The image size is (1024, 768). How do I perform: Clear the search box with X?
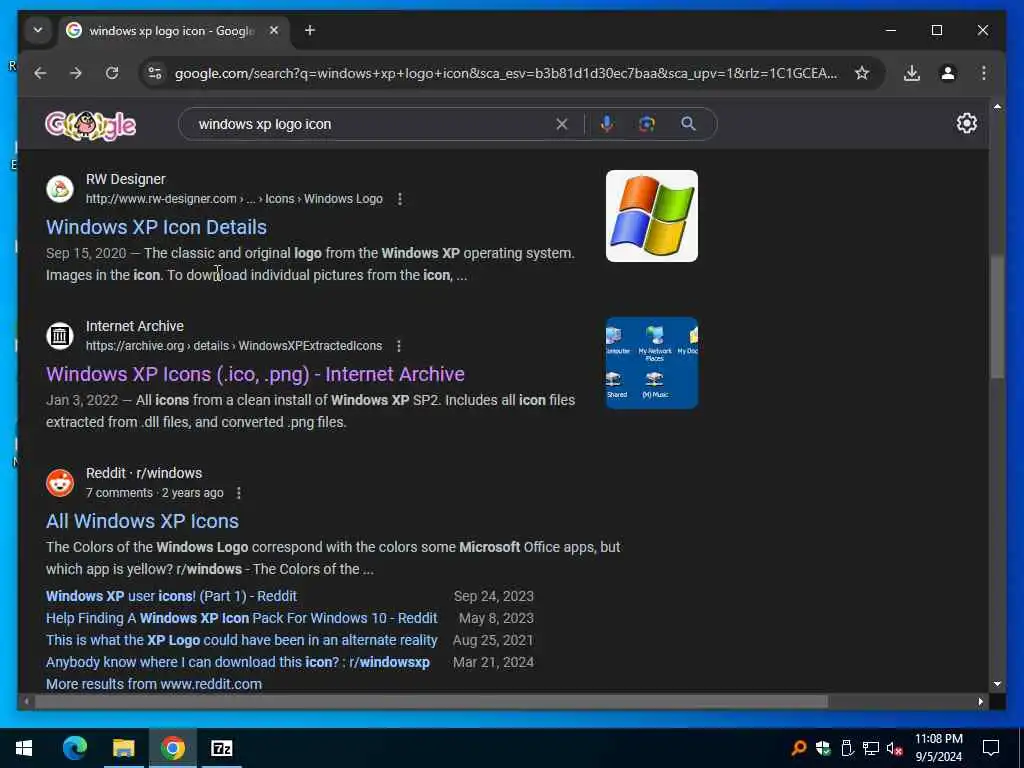[562, 124]
